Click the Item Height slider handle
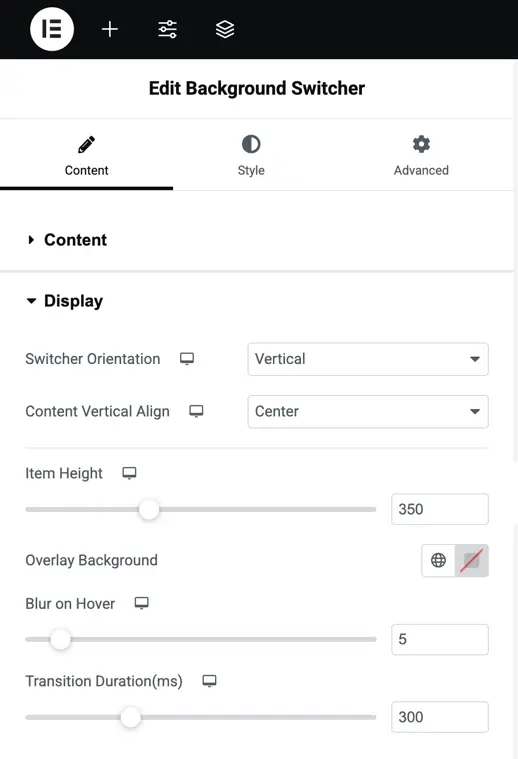 [149, 509]
